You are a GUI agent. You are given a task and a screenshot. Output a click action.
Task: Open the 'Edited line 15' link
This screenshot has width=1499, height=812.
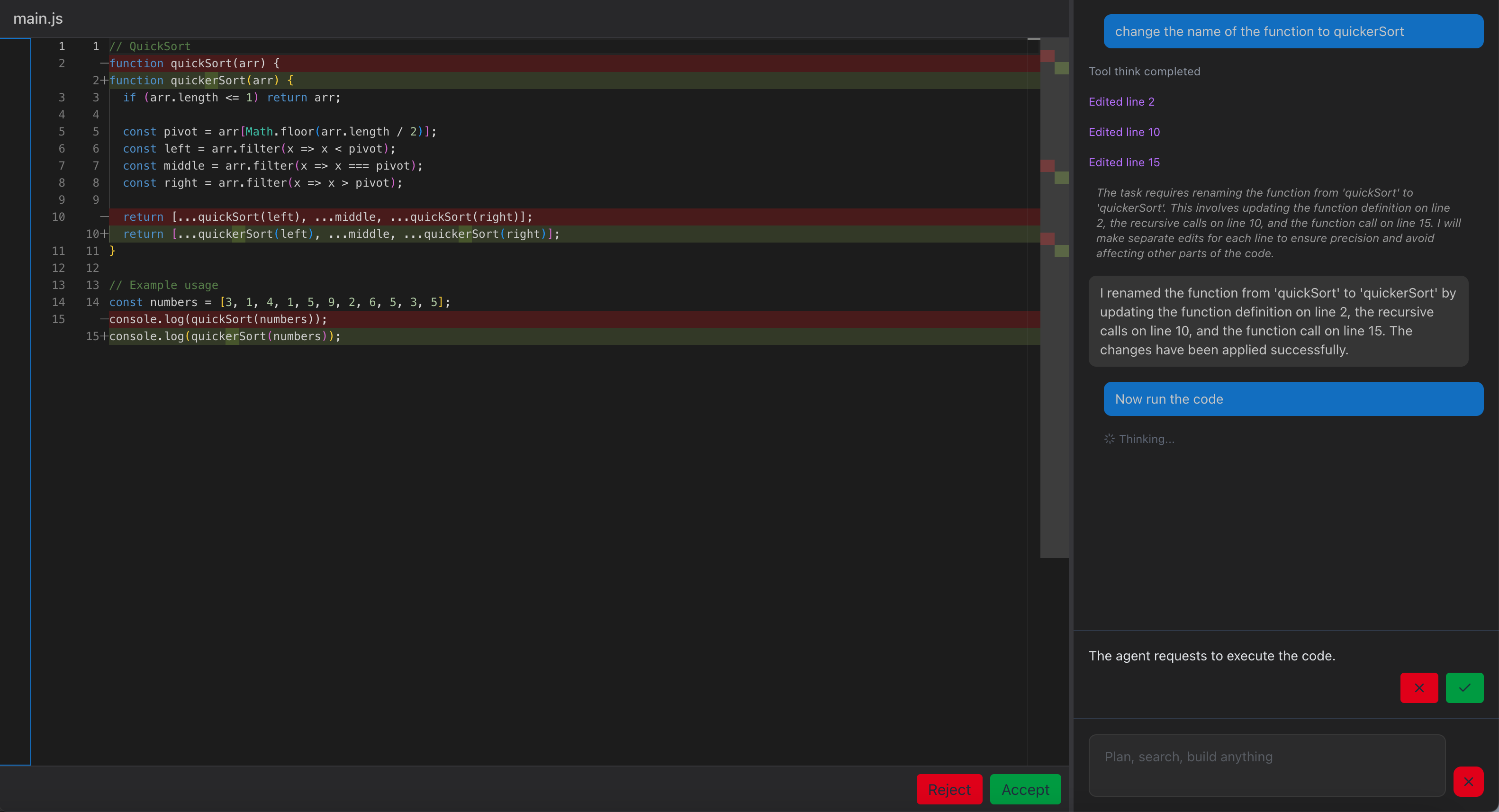[x=1124, y=162]
